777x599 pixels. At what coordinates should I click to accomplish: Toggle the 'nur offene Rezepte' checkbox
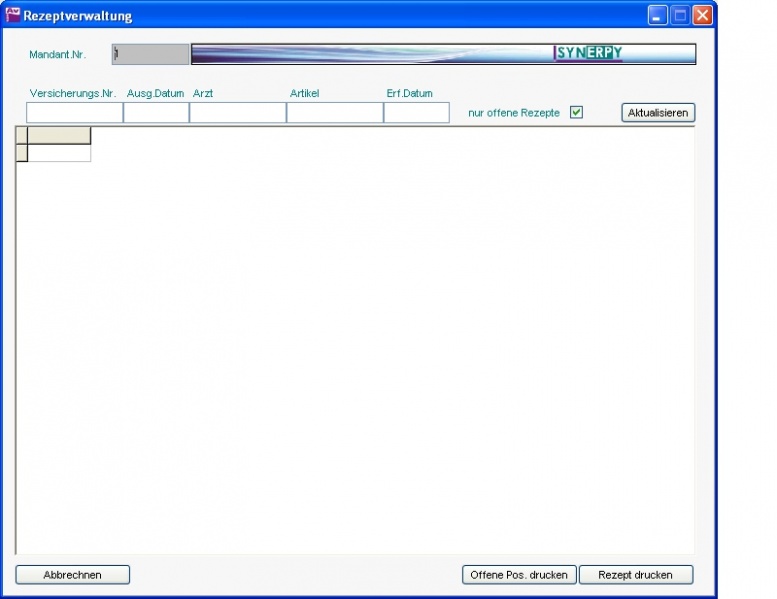pyautogui.click(x=576, y=112)
